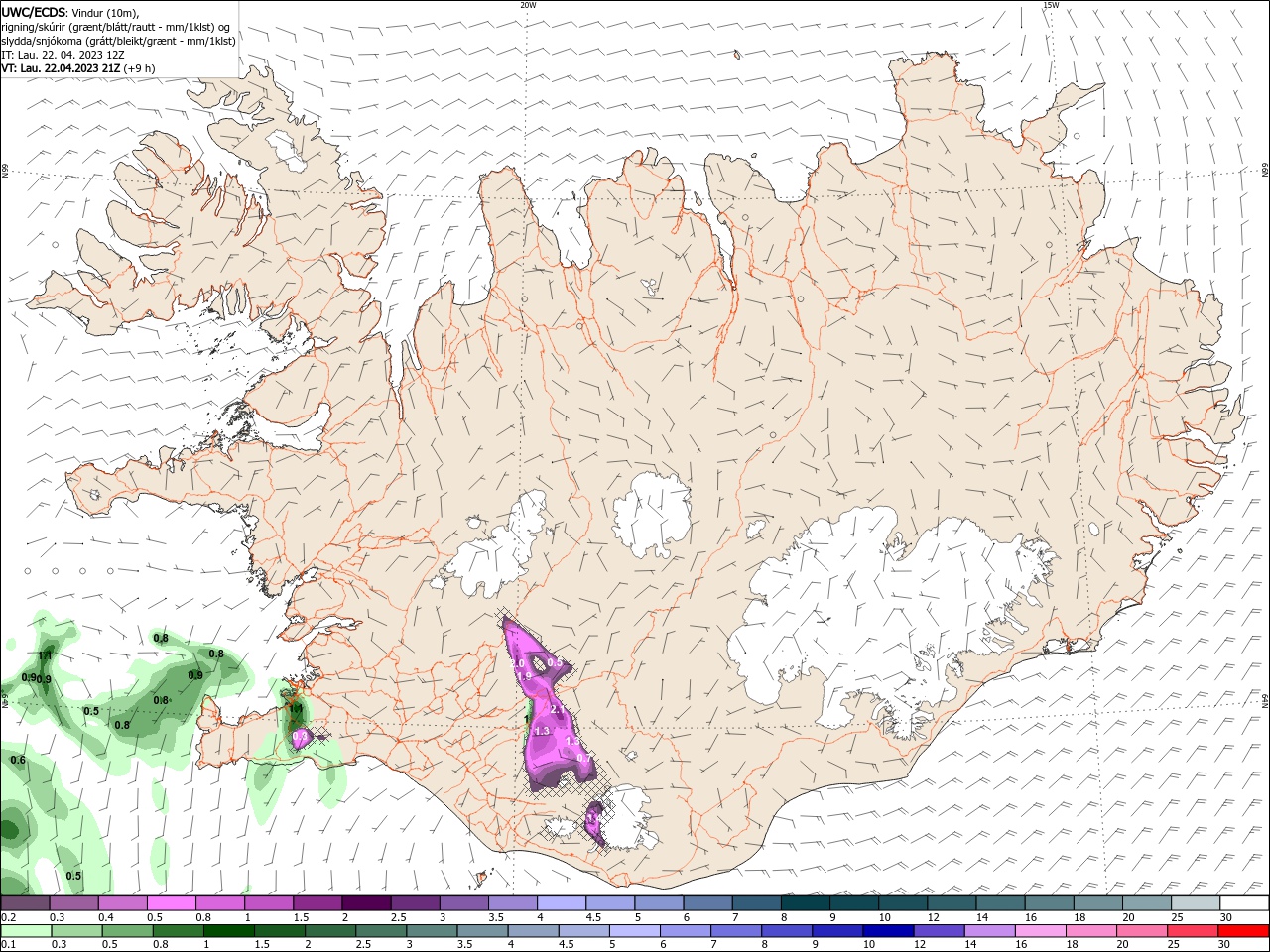Select the 'VT: Lau. 22.04.2023 21Z (+9 h)' line
This screenshot has width=1270, height=952.
[x=77, y=68]
